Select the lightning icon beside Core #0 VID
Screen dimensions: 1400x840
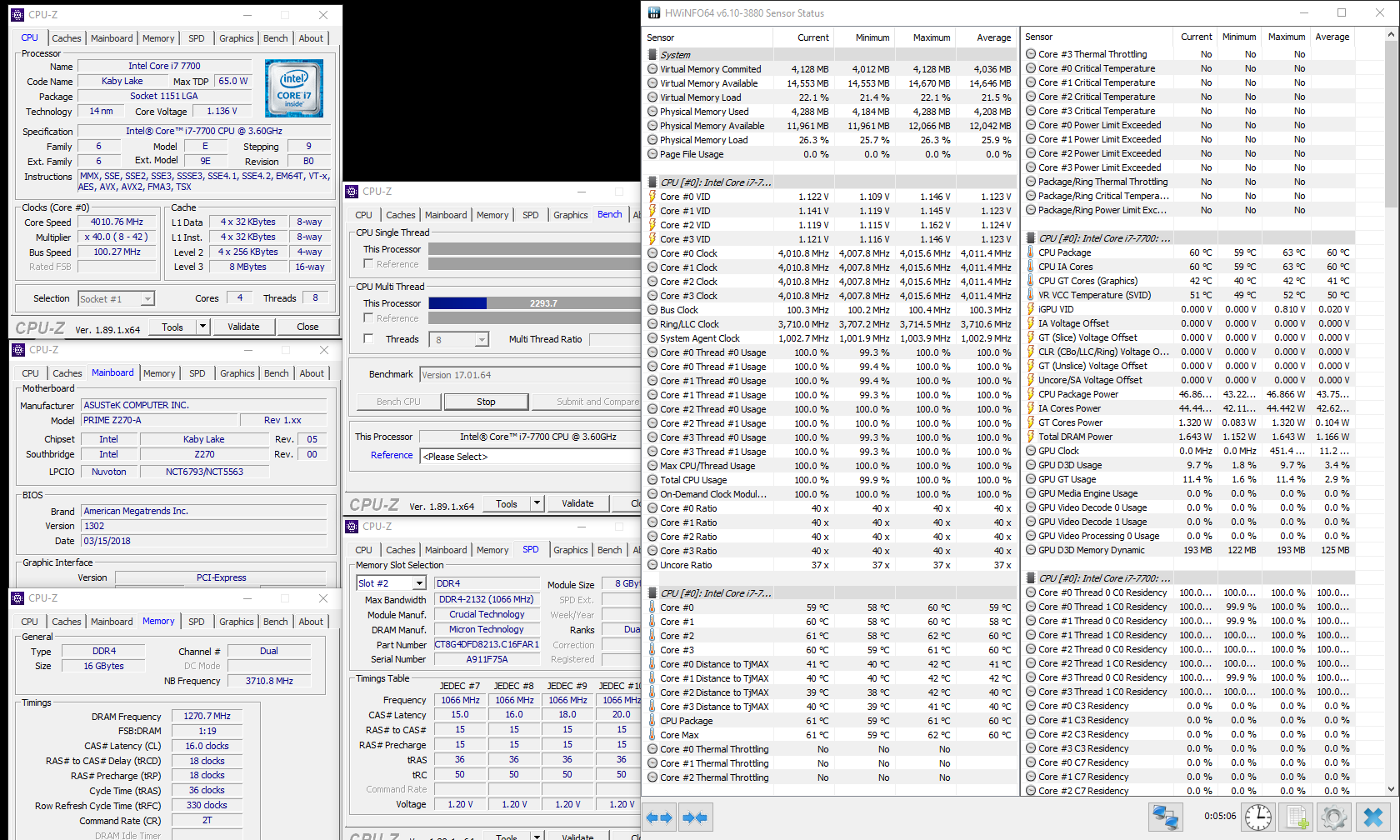652,197
